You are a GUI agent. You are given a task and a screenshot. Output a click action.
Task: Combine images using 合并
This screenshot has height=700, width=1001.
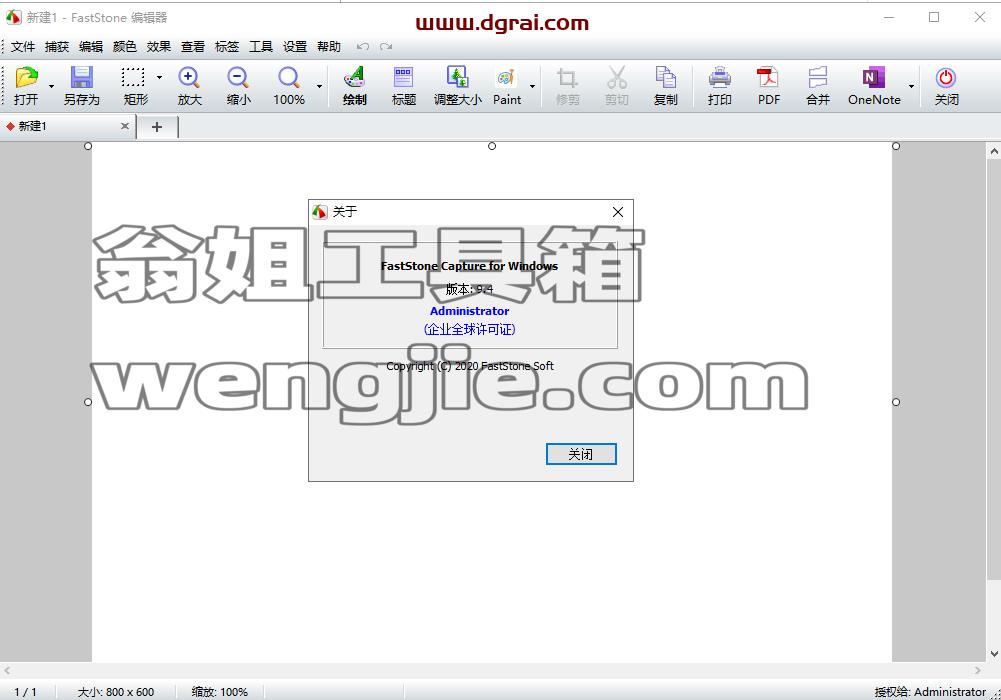(818, 85)
